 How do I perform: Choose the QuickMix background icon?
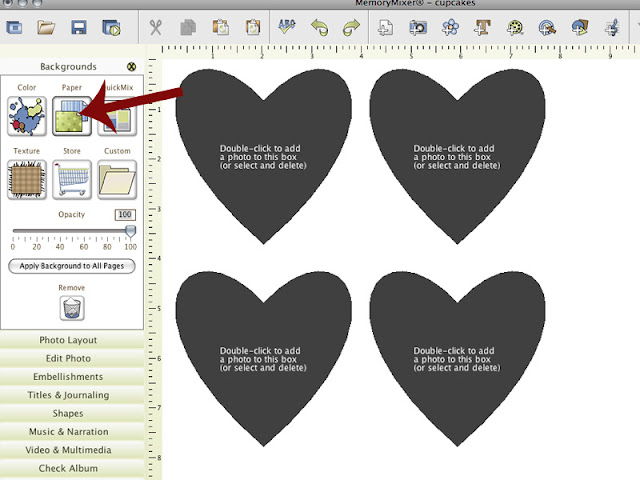pos(117,116)
